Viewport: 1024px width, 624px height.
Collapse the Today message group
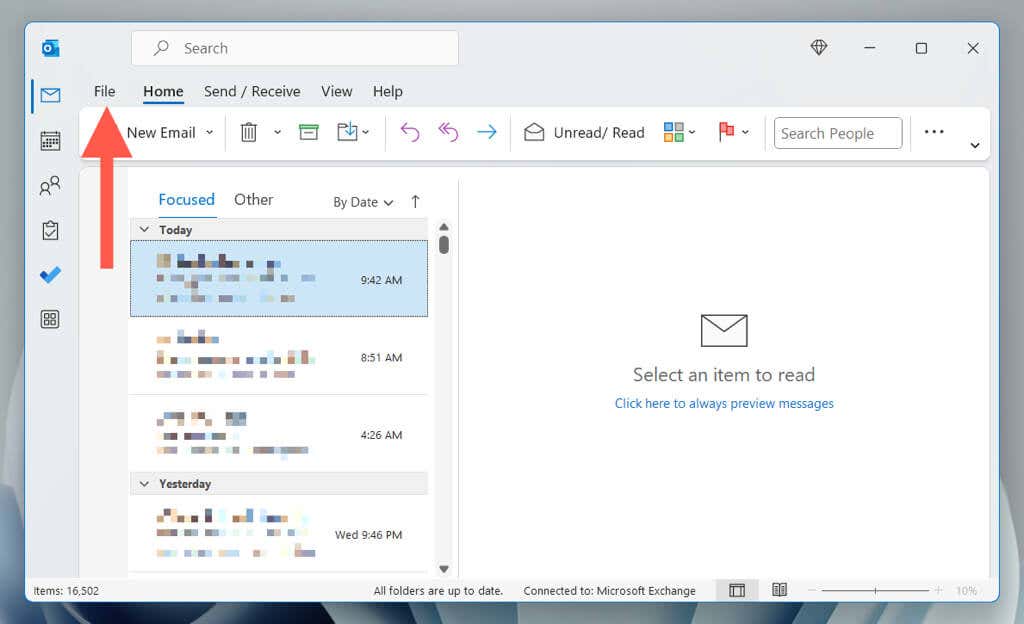click(x=144, y=230)
